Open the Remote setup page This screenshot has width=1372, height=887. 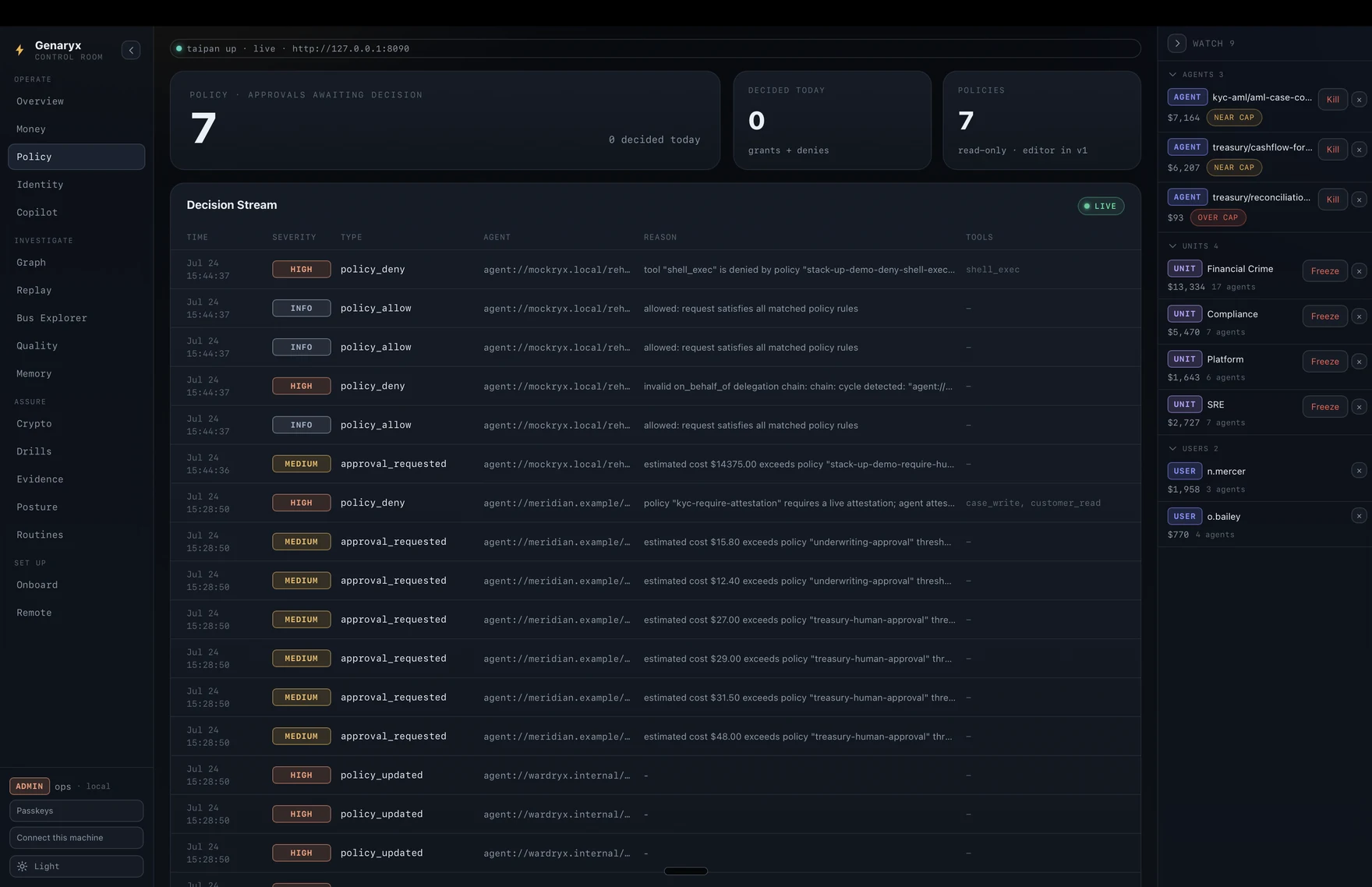(76, 613)
